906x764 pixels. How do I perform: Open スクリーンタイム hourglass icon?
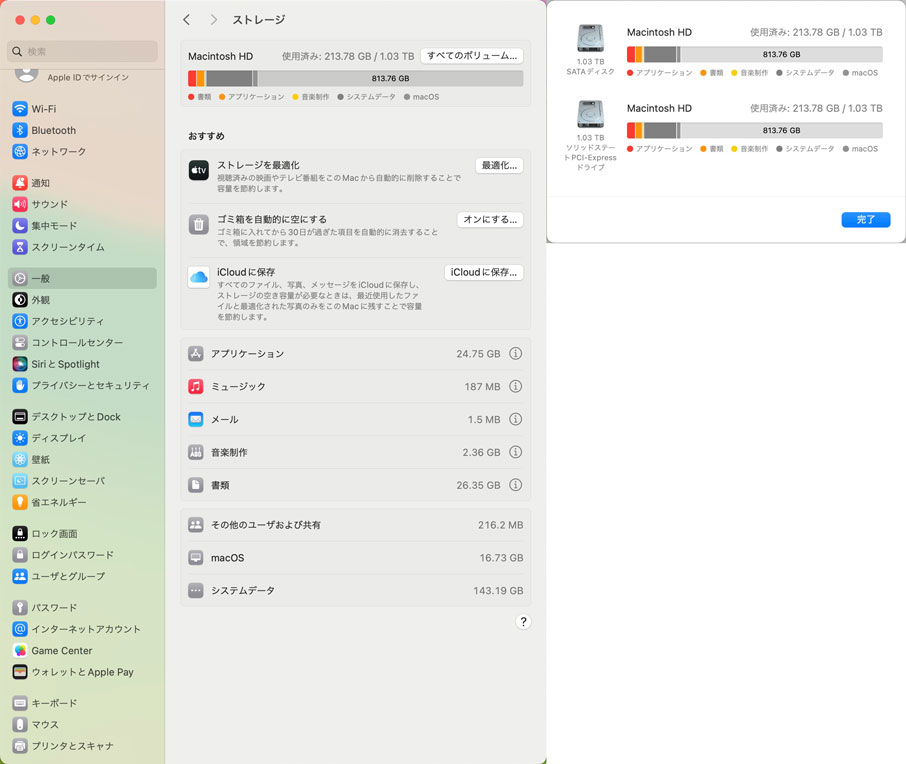20,247
